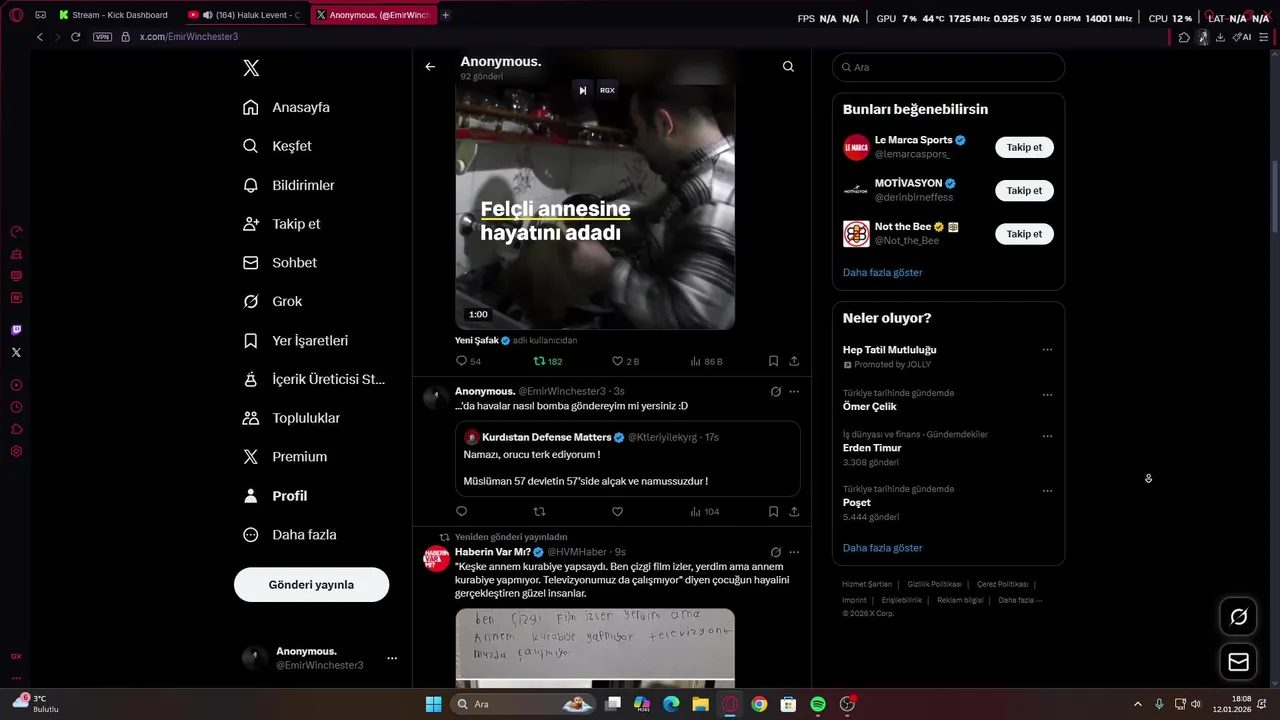The image size is (1280, 720).
Task: Open Bildirimler notifications
Action: point(289,185)
